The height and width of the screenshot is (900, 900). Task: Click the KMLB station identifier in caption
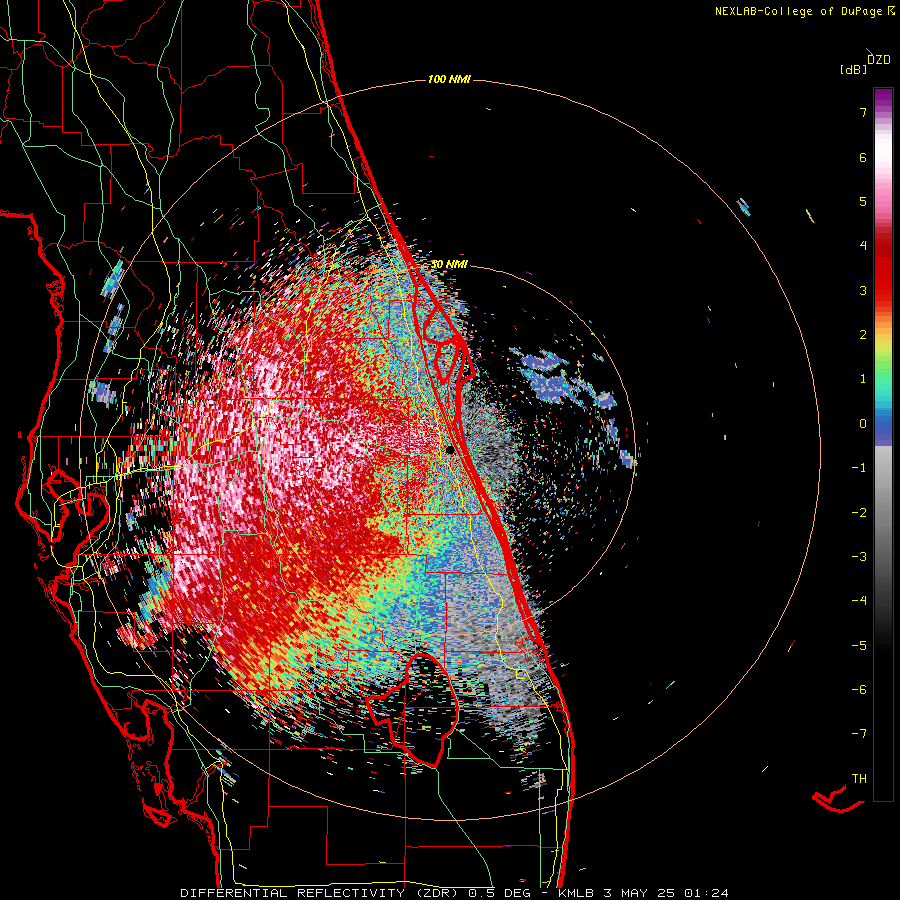point(576,893)
